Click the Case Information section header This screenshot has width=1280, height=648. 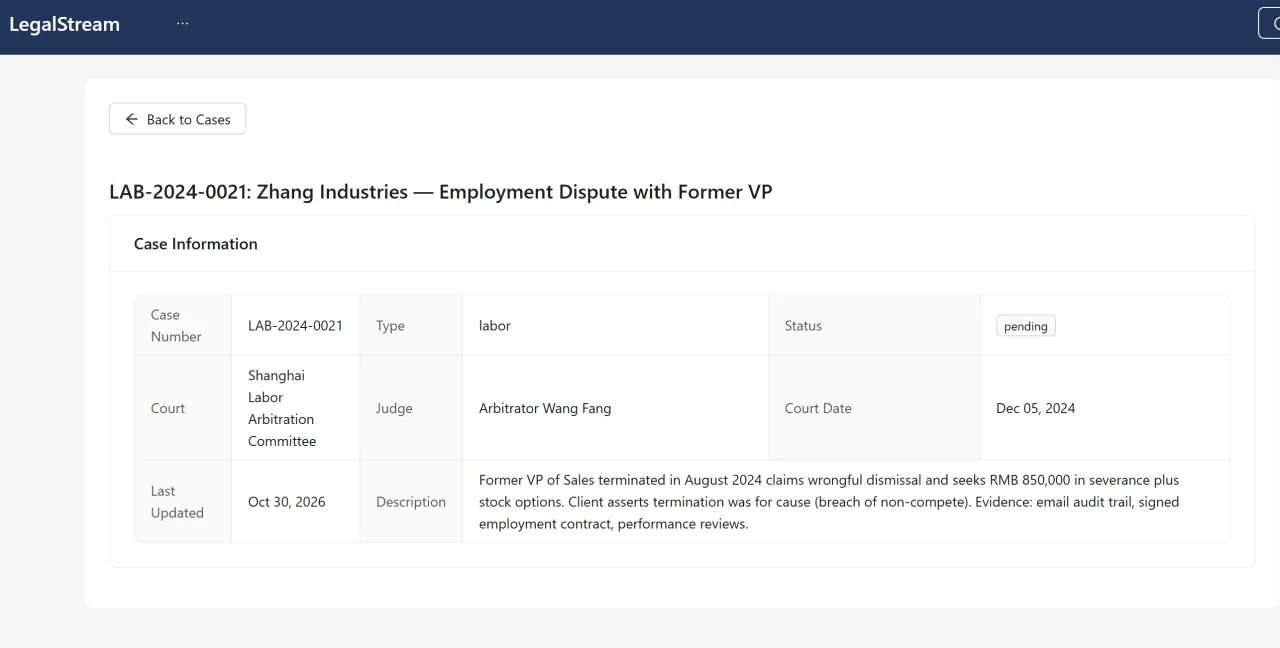coord(196,244)
